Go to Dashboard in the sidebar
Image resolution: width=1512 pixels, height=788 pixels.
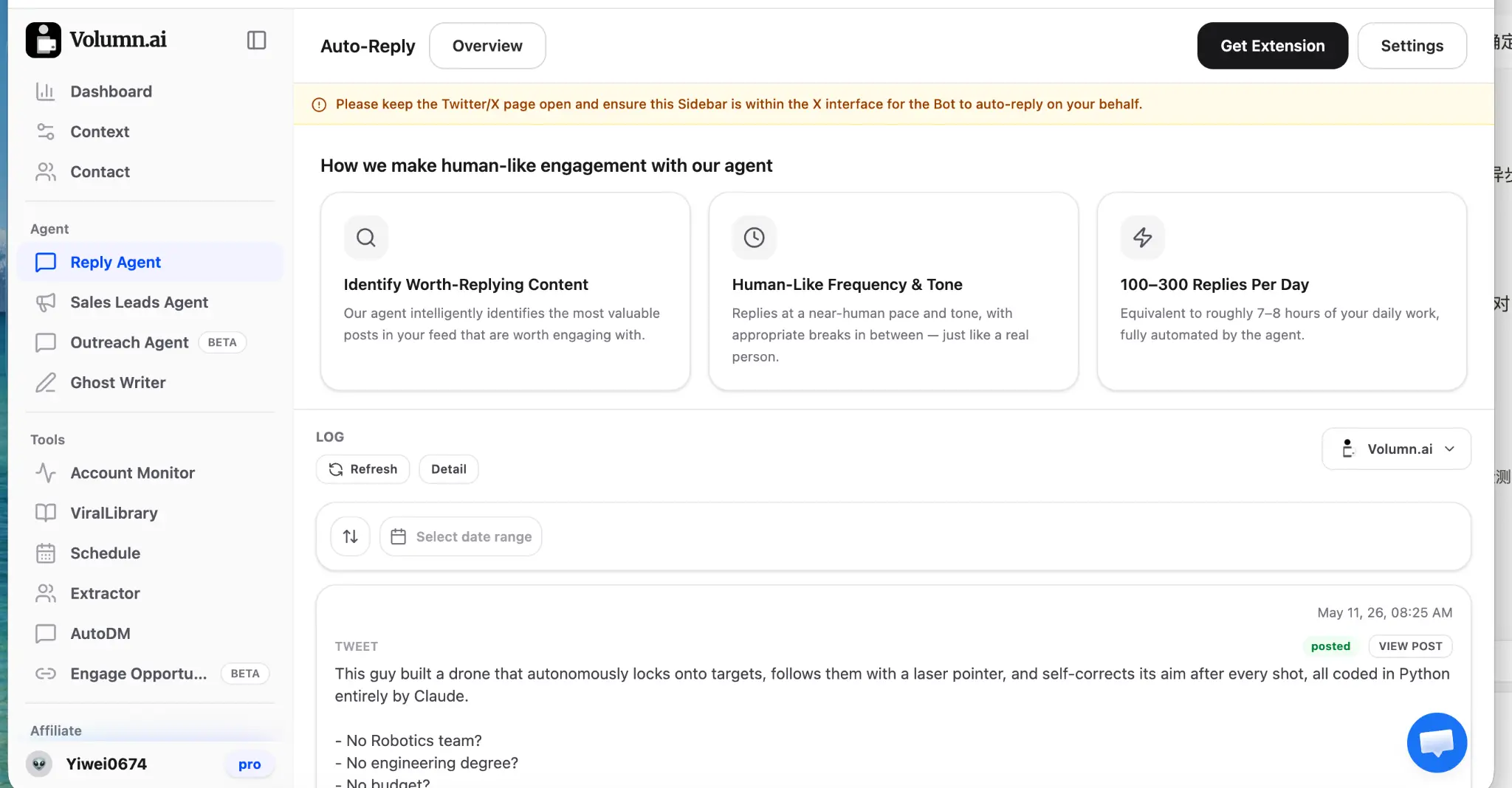150,91
